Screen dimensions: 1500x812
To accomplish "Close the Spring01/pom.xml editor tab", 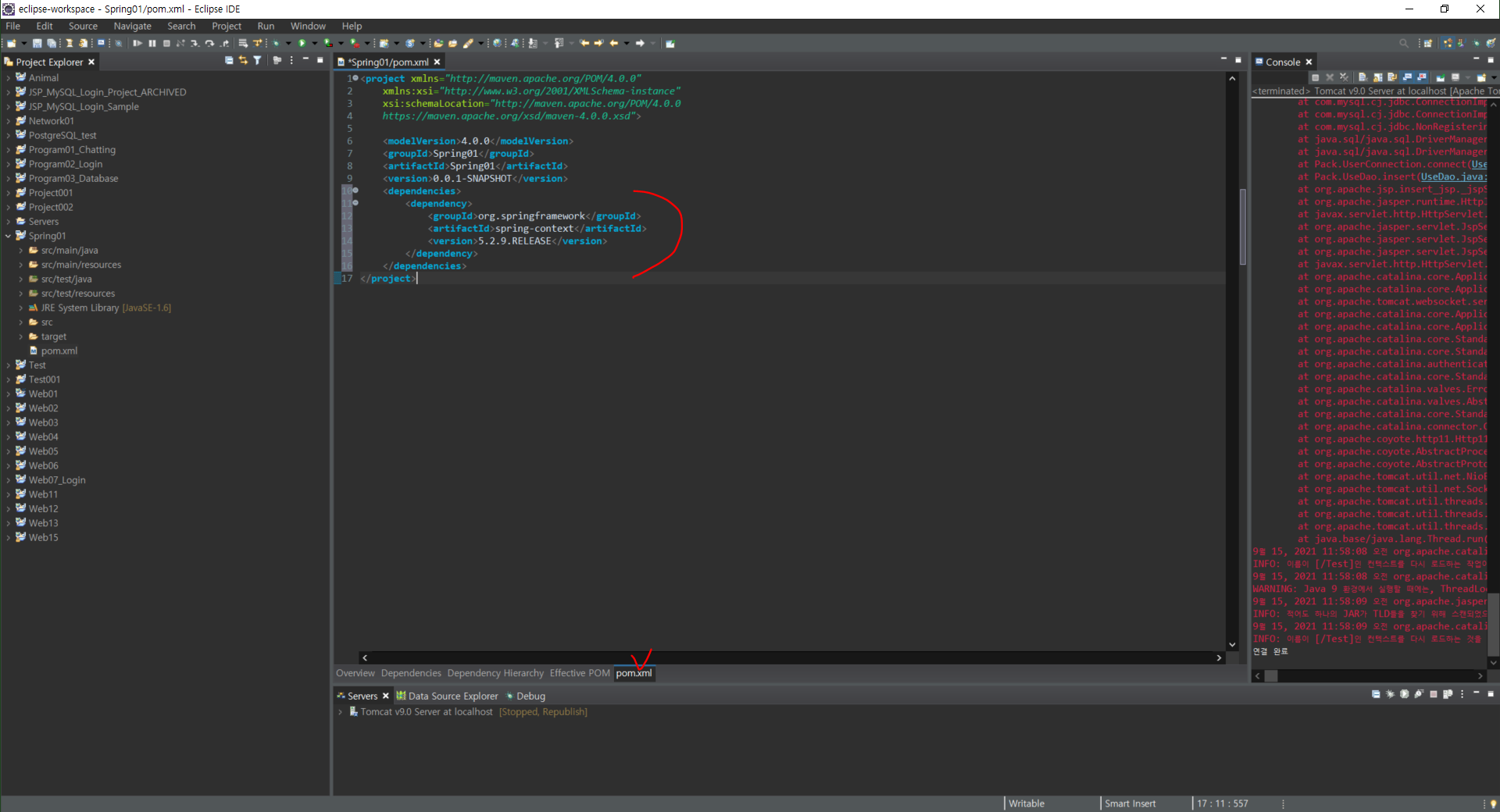I will (x=437, y=62).
